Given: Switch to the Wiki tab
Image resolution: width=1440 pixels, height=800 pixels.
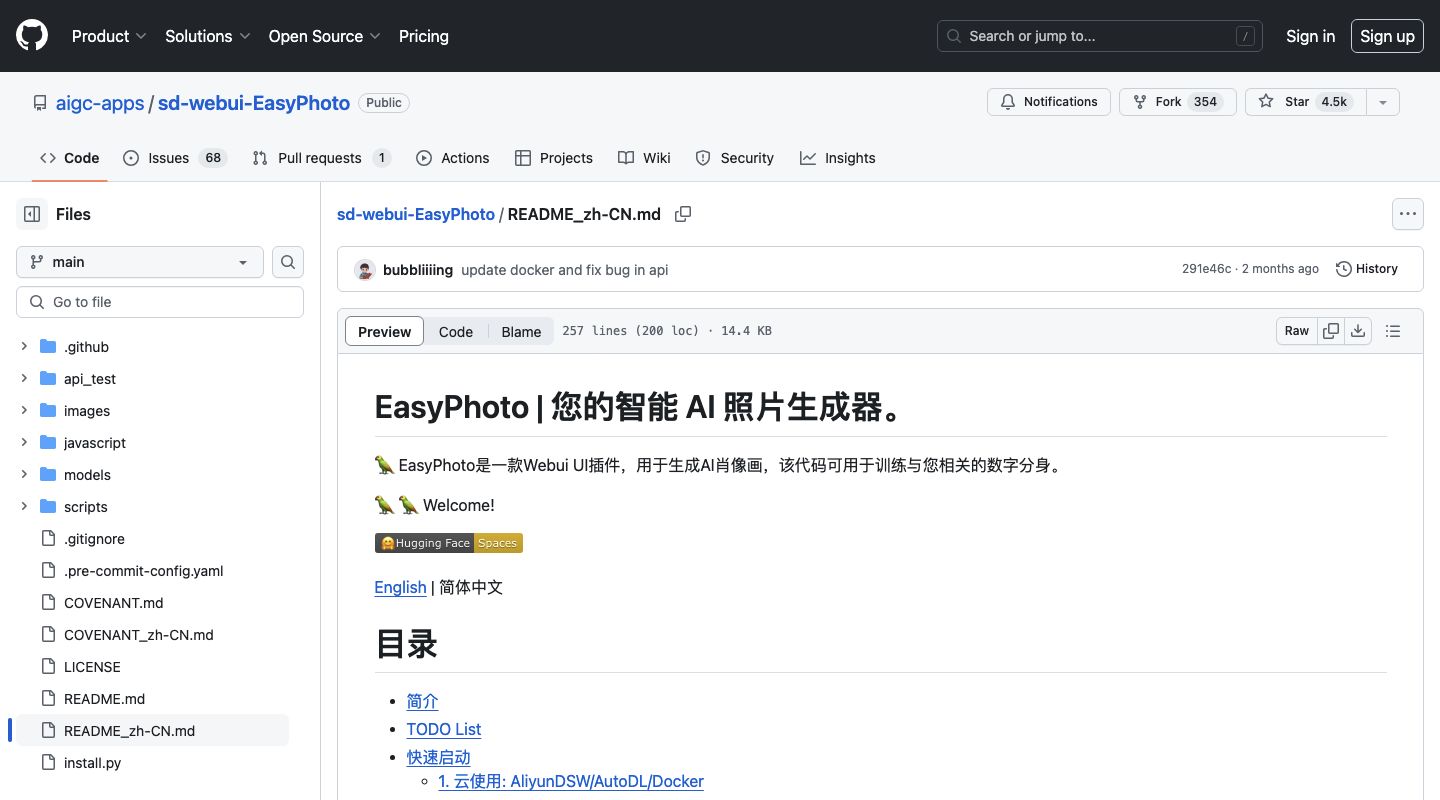Looking at the screenshot, I should click(x=644, y=158).
